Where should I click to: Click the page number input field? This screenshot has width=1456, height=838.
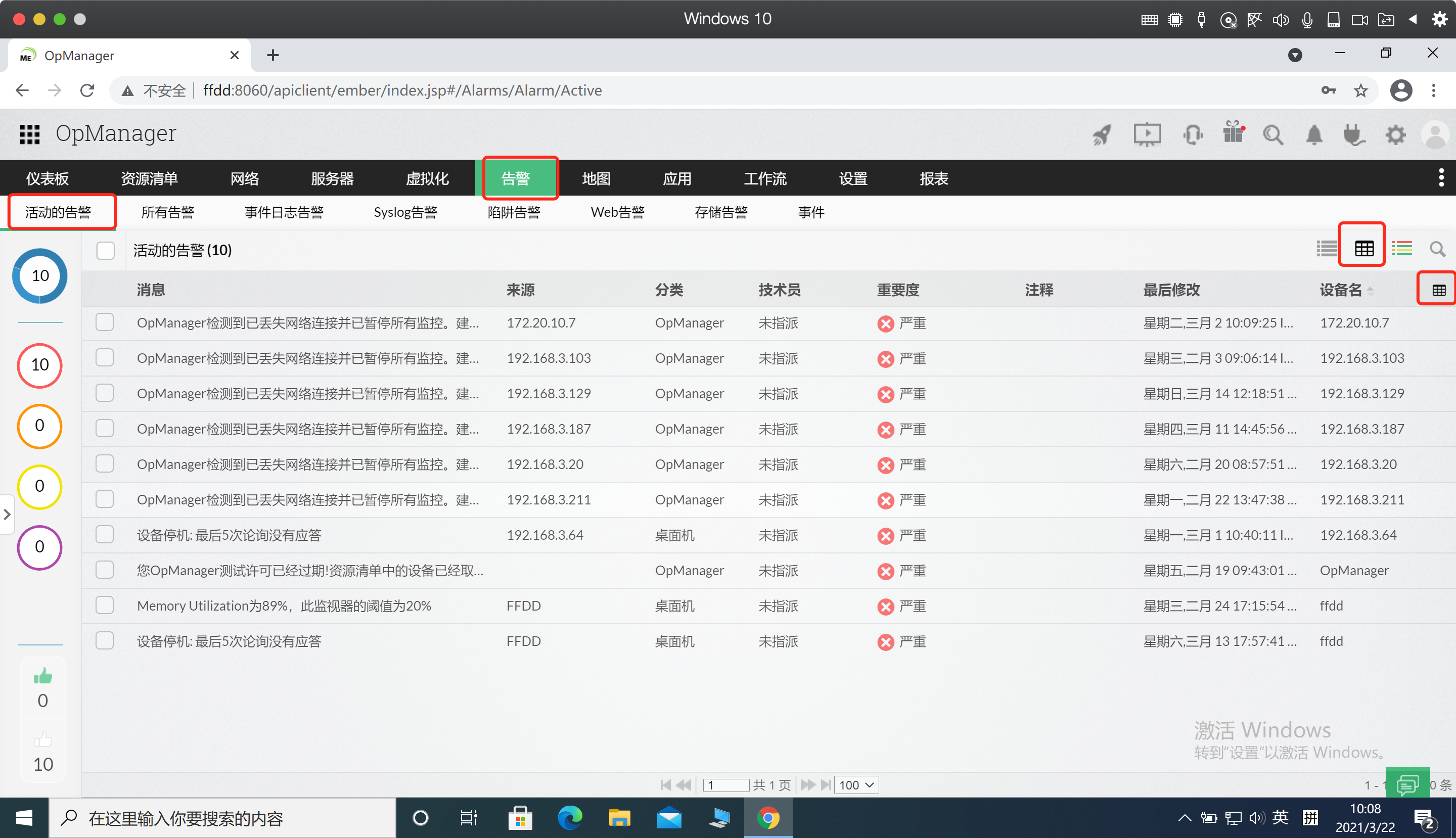(726, 785)
